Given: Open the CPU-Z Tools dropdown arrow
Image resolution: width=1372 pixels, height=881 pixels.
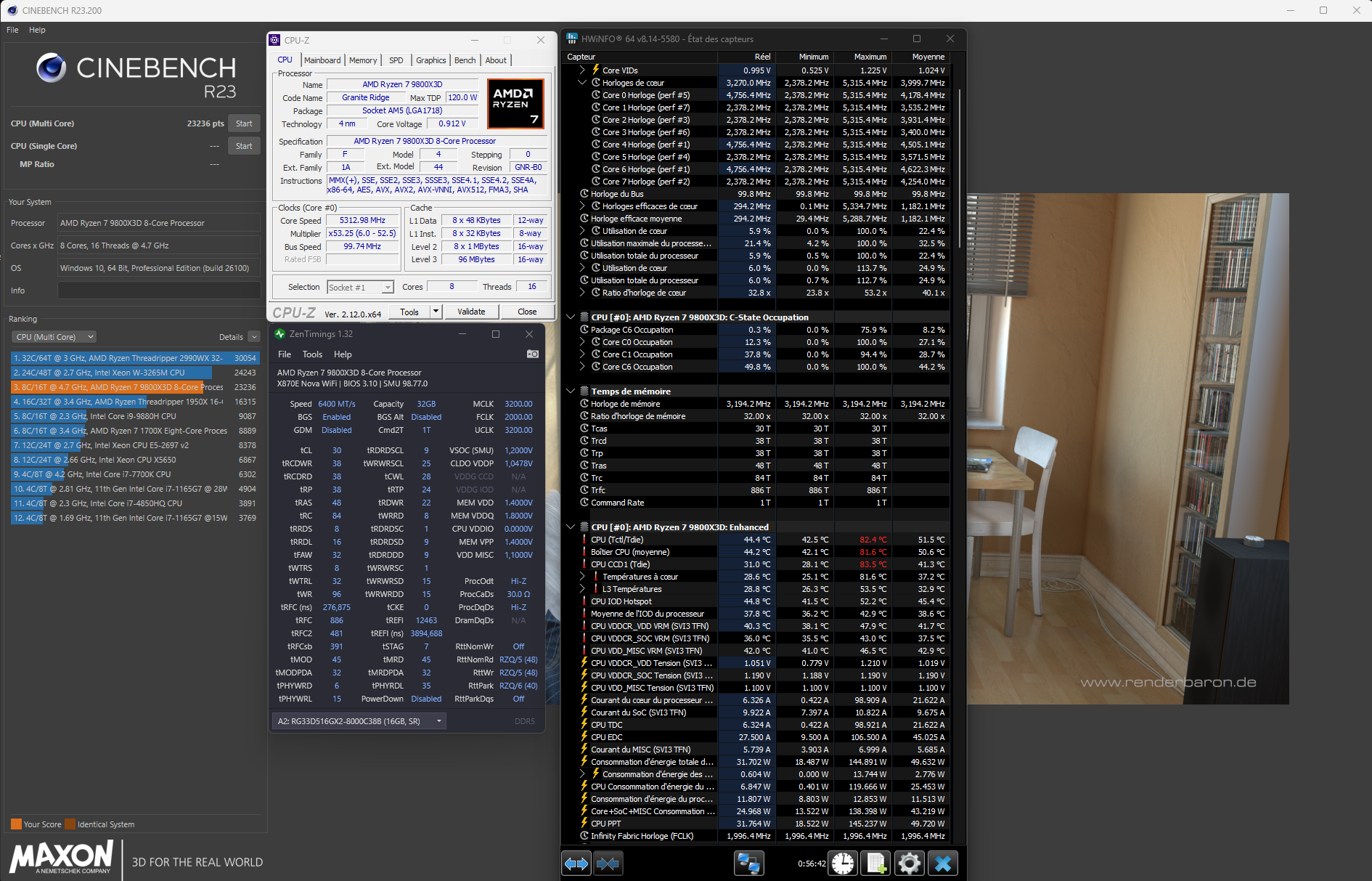Looking at the screenshot, I should tap(436, 312).
